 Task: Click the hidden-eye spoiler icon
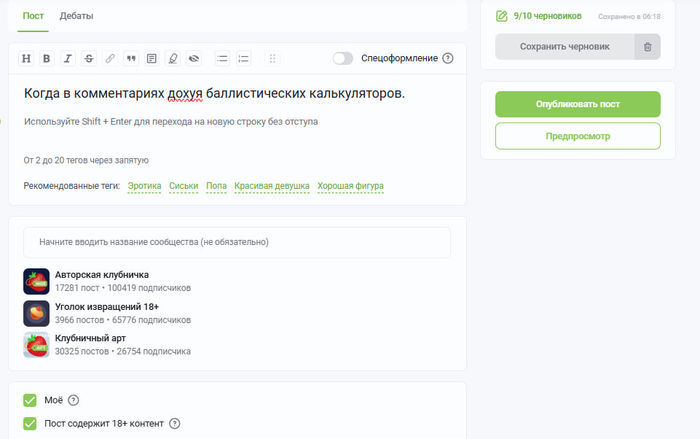(193, 58)
